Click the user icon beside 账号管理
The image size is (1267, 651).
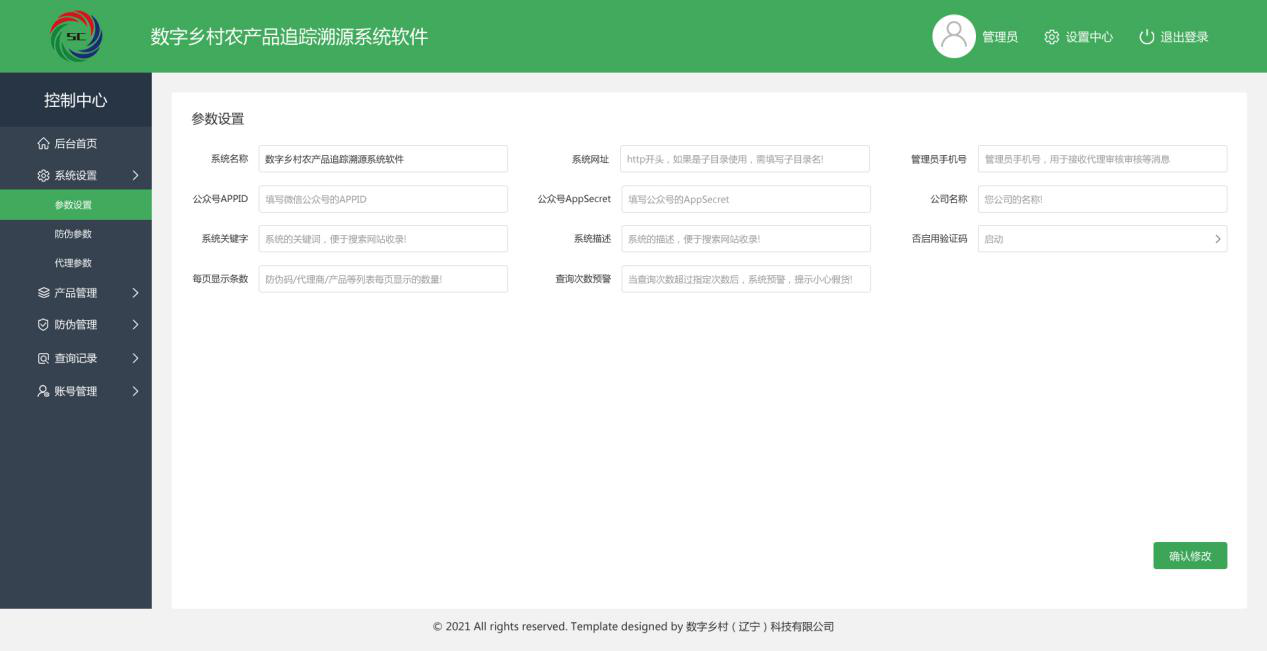point(43,391)
